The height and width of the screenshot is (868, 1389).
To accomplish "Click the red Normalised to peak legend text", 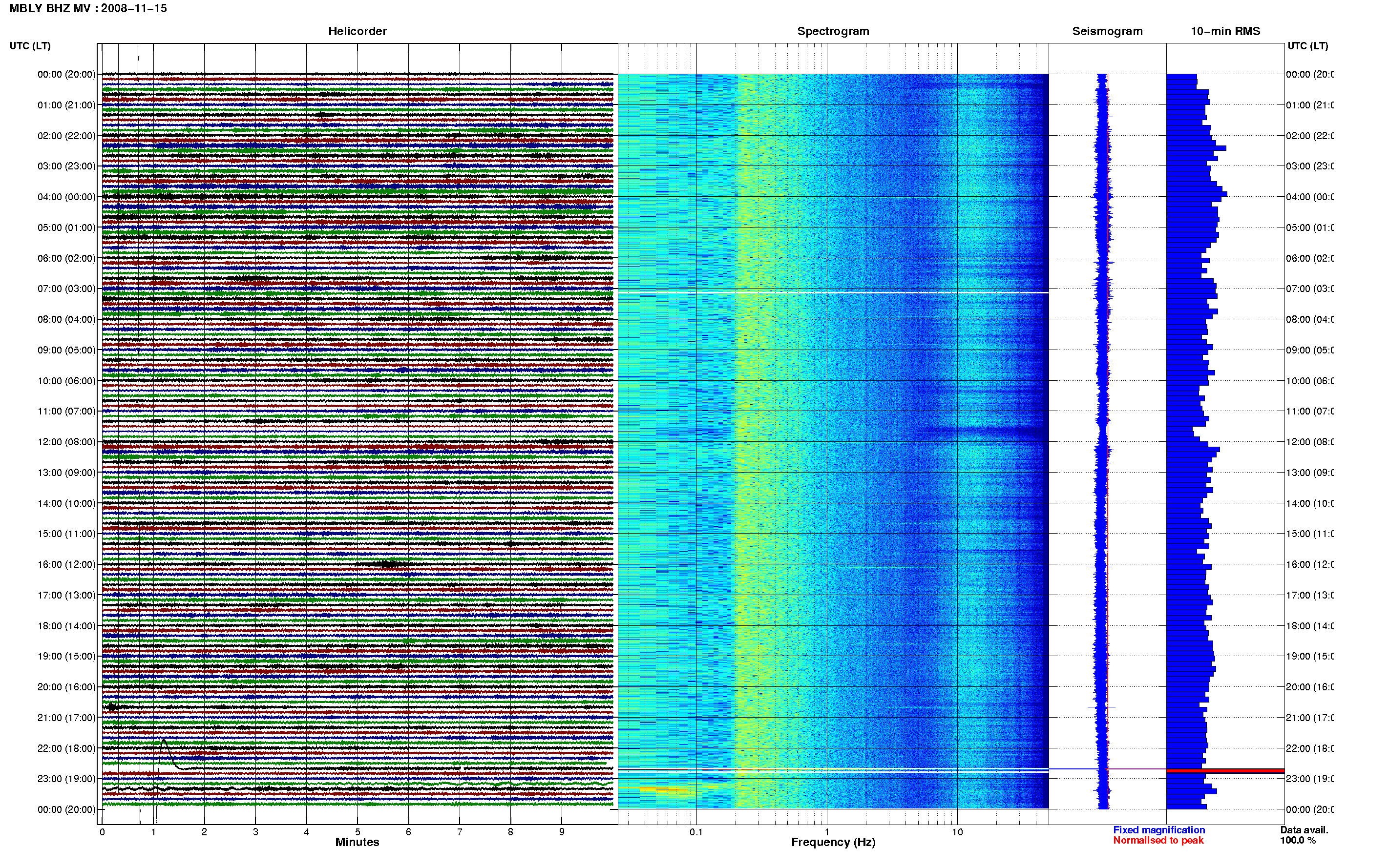I will (x=1158, y=841).
